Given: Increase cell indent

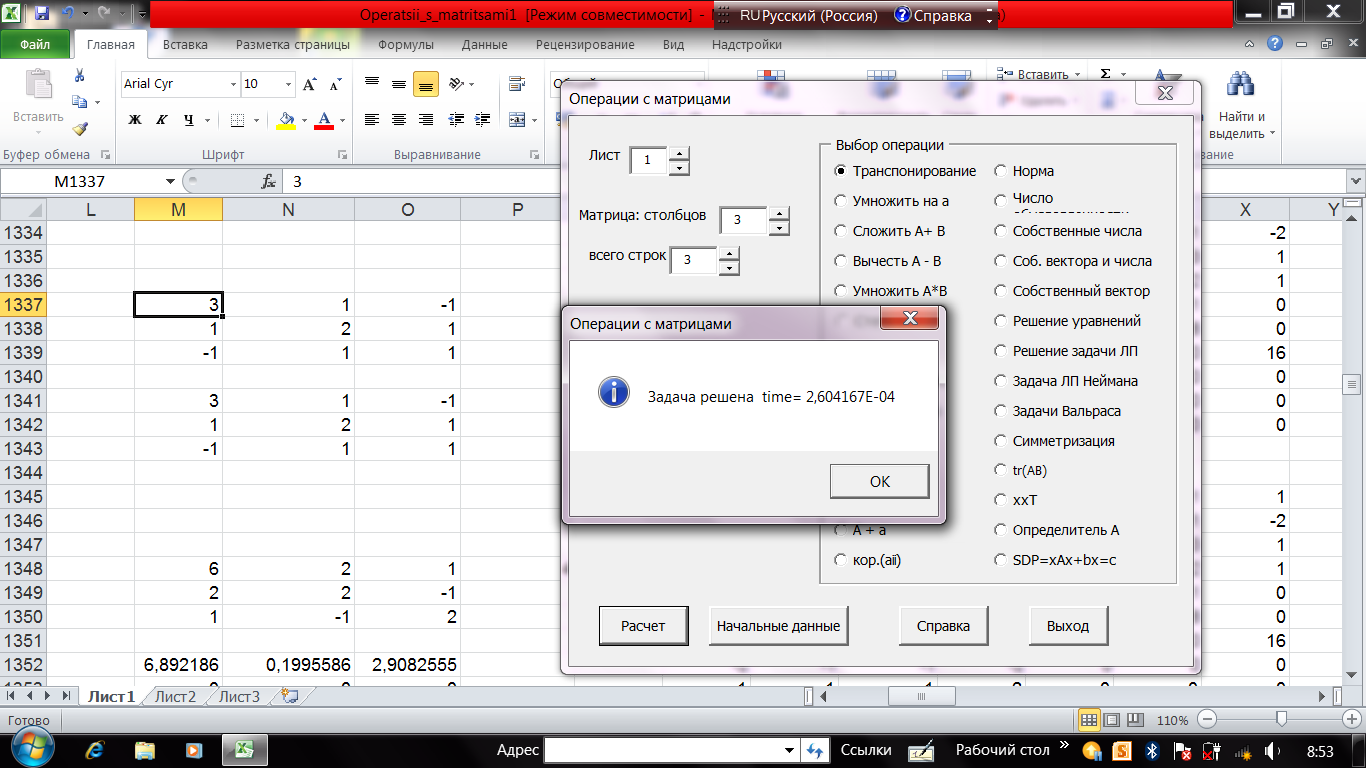Looking at the screenshot, I should [484, 120].
